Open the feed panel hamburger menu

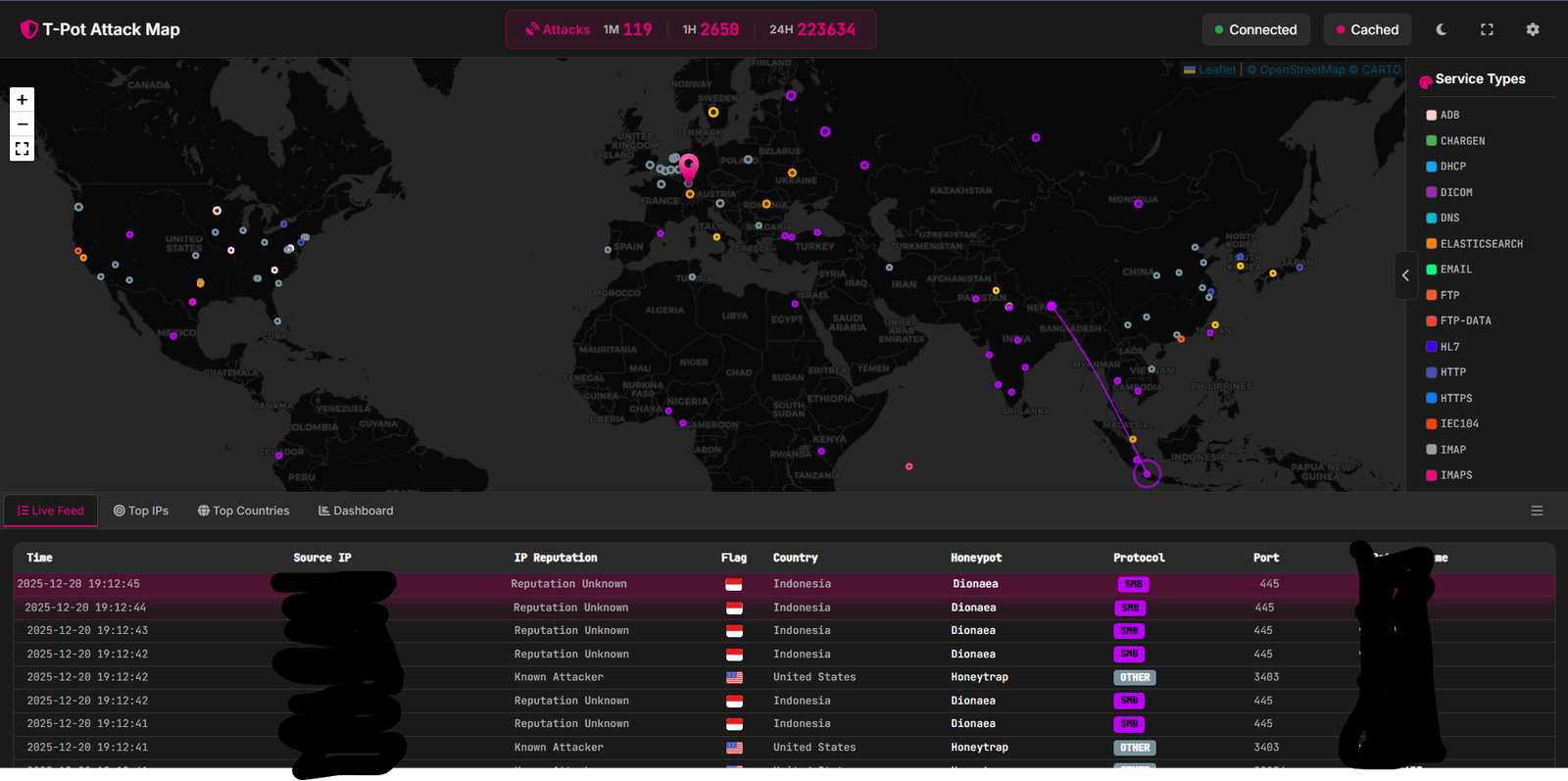pyautogui.click(x=1537, y=511)
